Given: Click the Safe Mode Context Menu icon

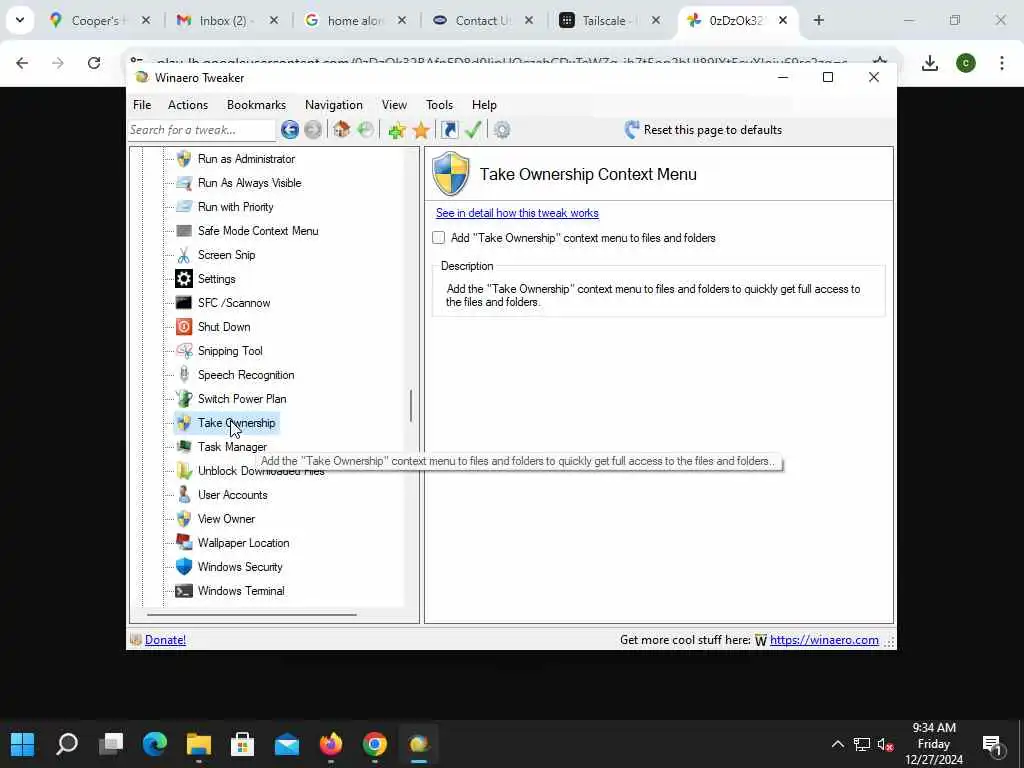Looking at the screenshot, I should [x=184, y=231].
